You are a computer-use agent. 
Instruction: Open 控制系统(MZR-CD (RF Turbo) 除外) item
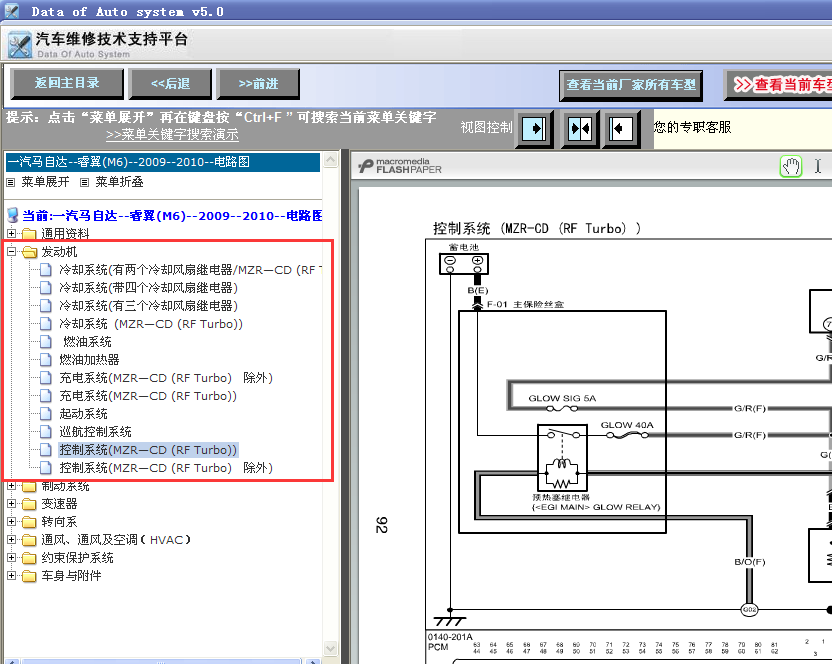[x=166, y=468]
